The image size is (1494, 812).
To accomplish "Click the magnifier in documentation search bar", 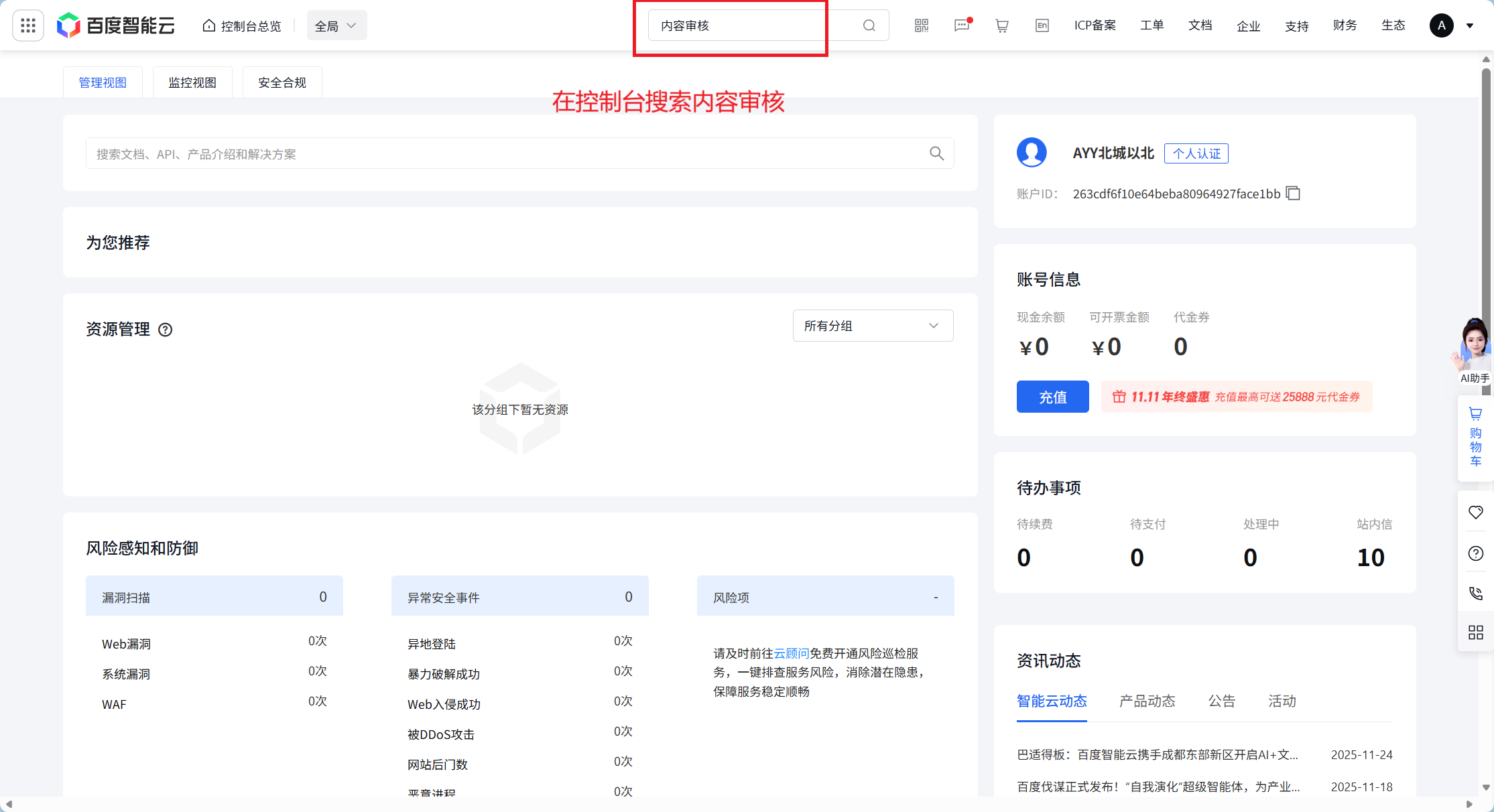I will pyautogui.click(x=937, y=153).
